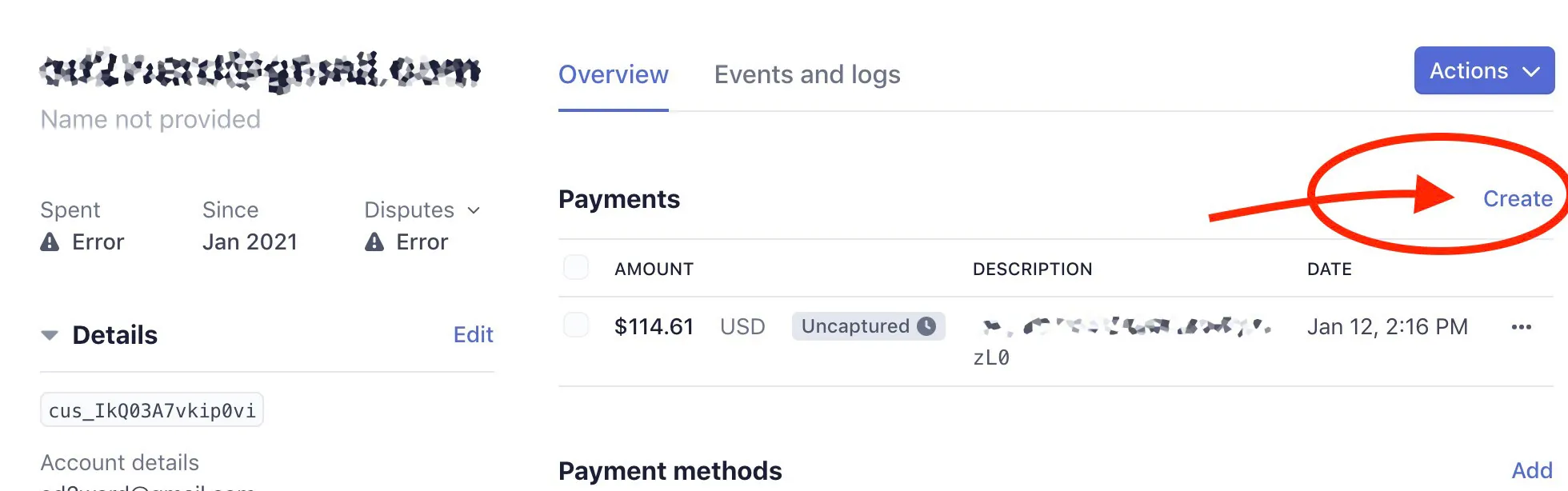Viewport: 1568px width, 491px height.
Task: Click the DATE column header
Action: (x=1329, y=269)
